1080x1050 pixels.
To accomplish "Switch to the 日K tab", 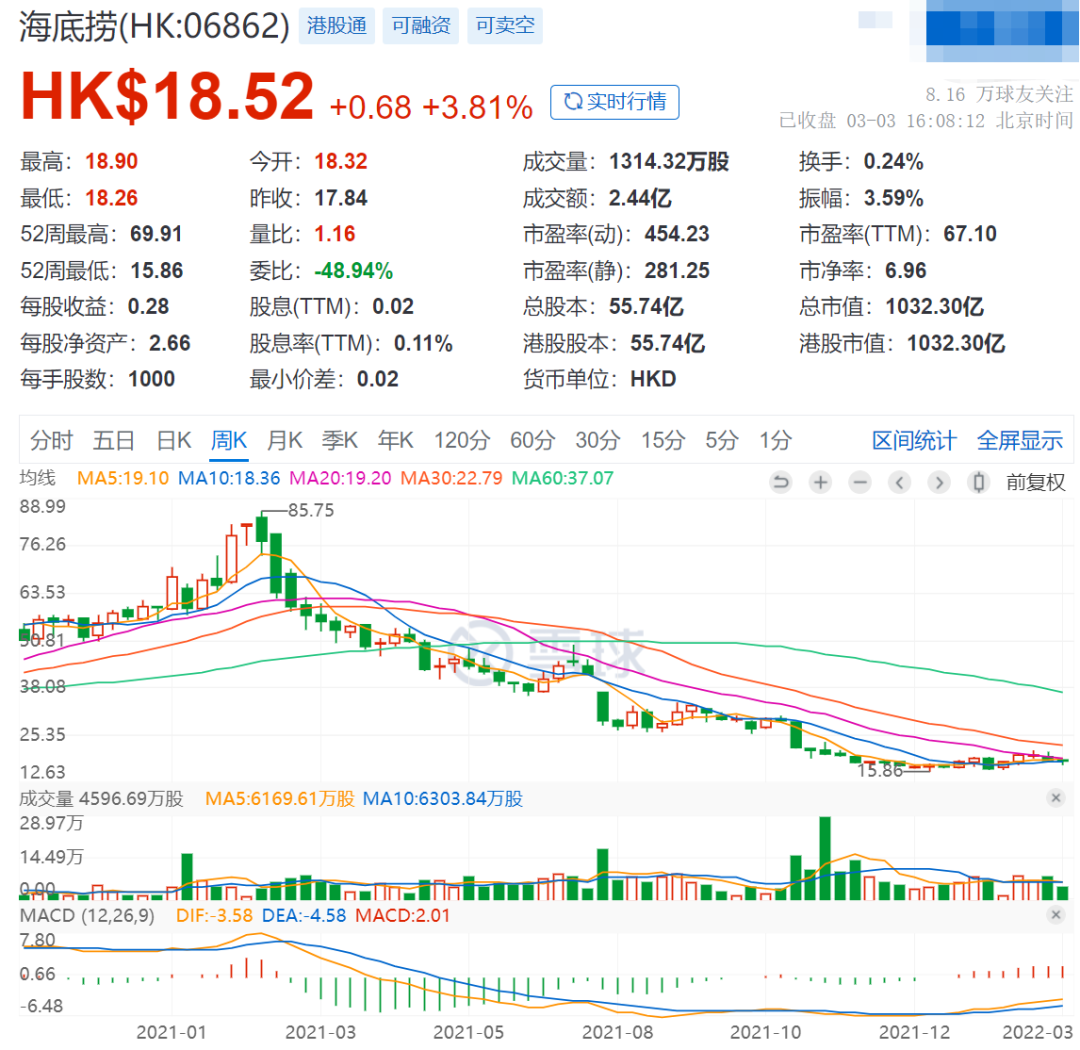I will click(174, 440).
